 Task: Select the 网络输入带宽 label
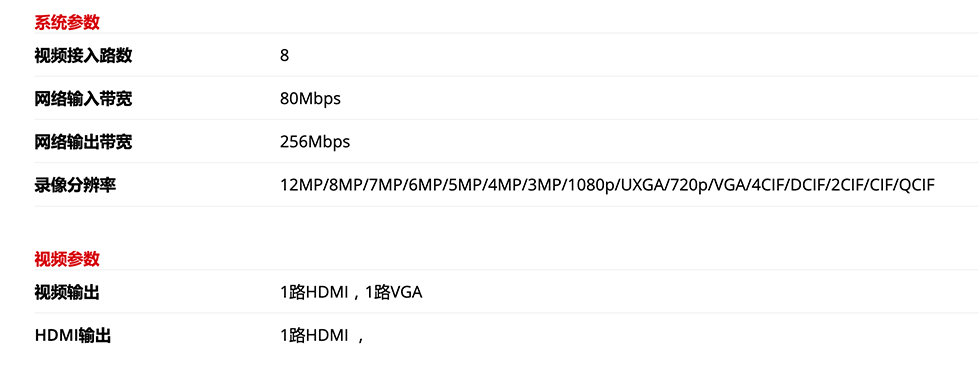[83, 99]
